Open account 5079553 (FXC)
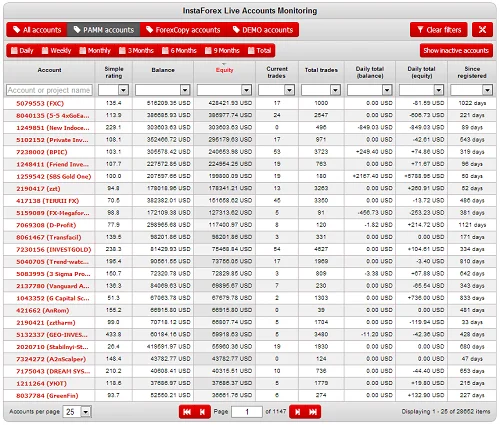Image resolution: width=500 pixels, height=425 pixels. click(40, 103)
